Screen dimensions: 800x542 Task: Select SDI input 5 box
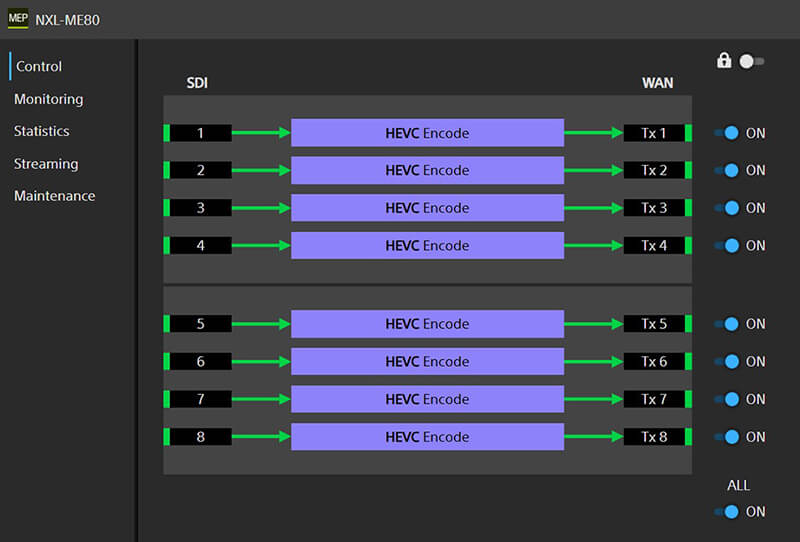click(200, 324)
